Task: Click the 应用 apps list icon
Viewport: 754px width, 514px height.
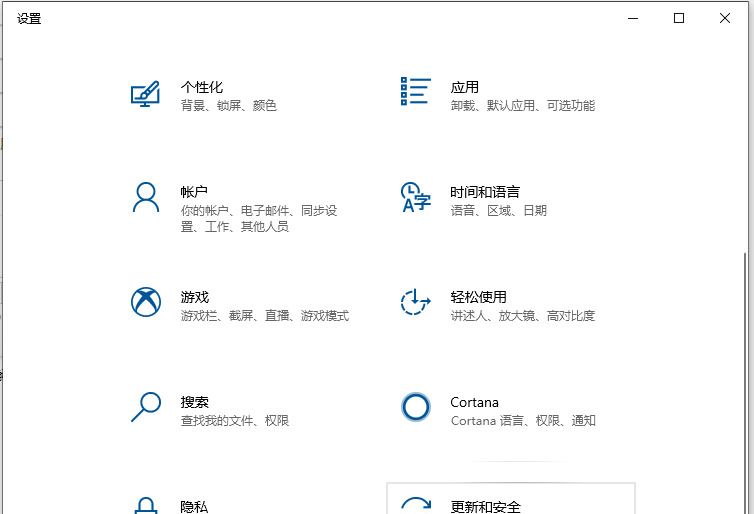Action: tap(416, 91)
